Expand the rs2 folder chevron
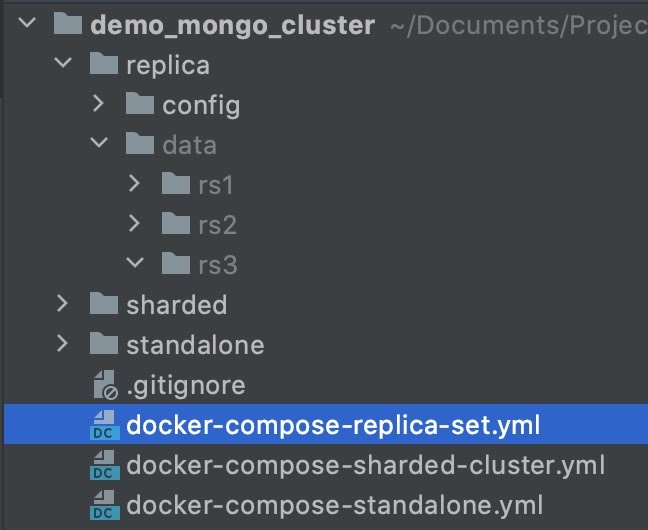 click(x=134, y=223)
